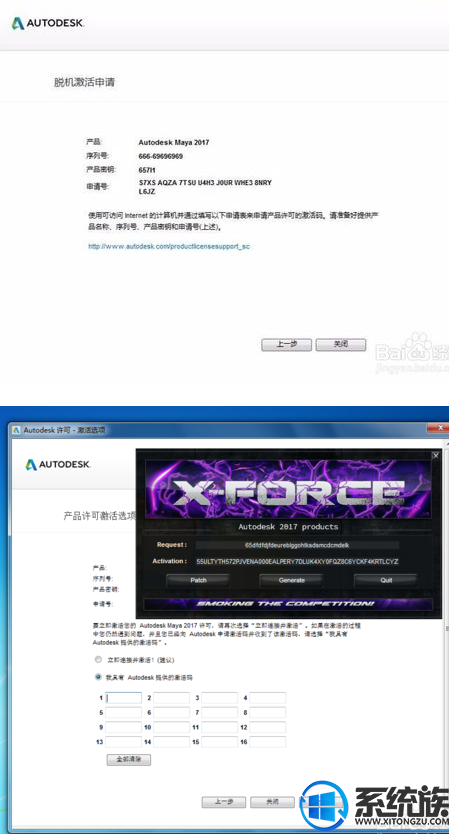Image resolution: width=449 pixels, height=834 pixels.
Task: Select 我具有 Autodesk 提供的激活码 radio option
Action: coord(98,678)
